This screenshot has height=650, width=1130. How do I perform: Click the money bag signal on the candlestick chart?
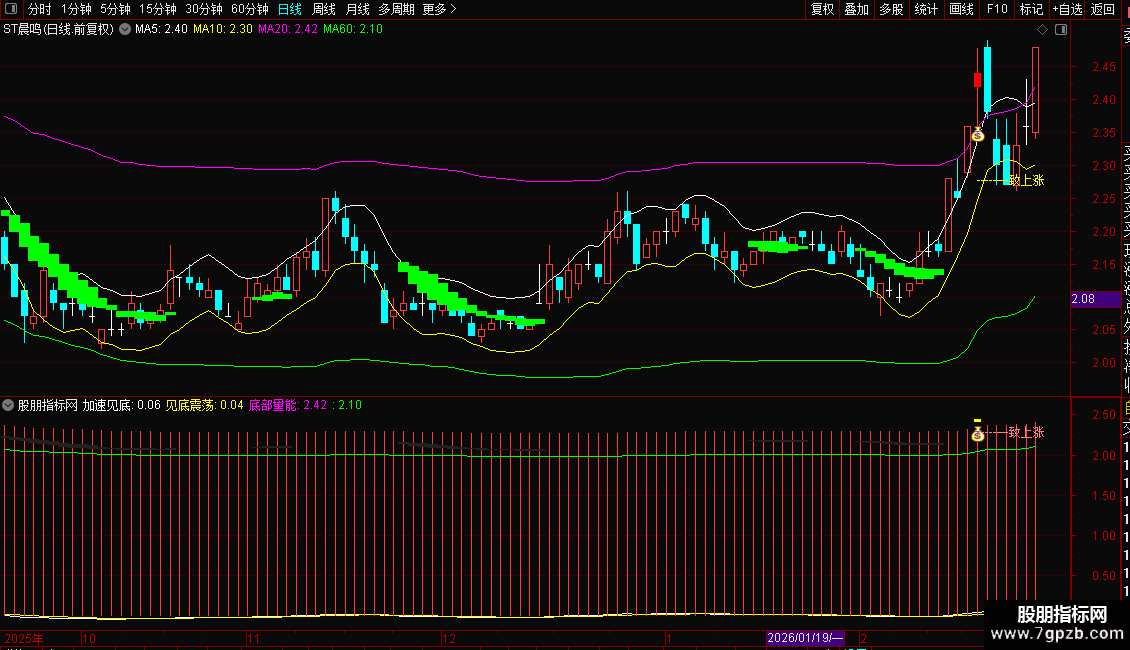tap(978, 135)
